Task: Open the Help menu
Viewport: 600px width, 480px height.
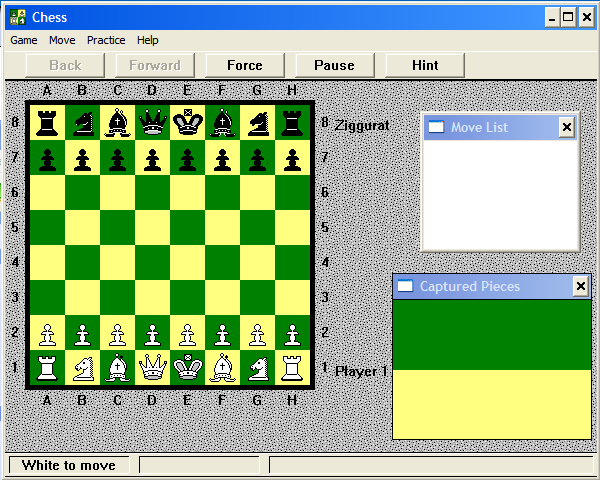Action: tap(148, 40)
